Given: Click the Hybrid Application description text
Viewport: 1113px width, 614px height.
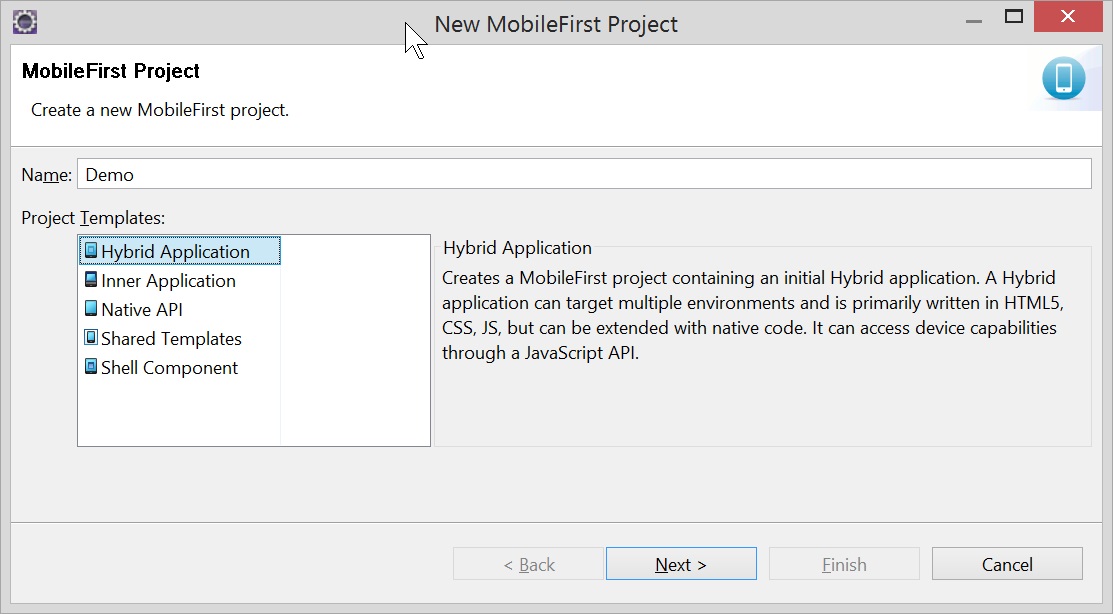Looking at the screenshot, I should click(x=748, y=314).
